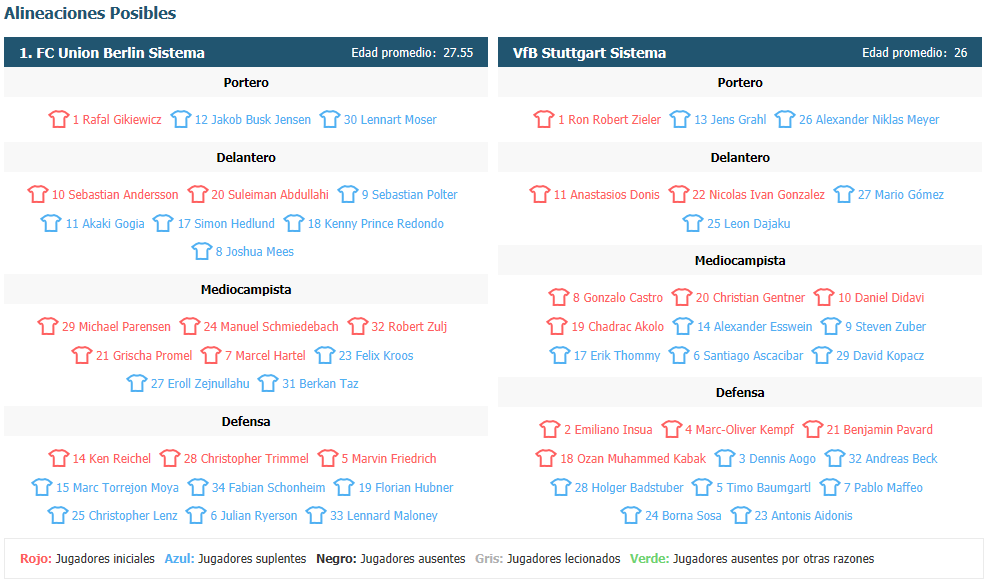Open Simon Hedlund player link
The image size is (991, 579).
[226, 224]
